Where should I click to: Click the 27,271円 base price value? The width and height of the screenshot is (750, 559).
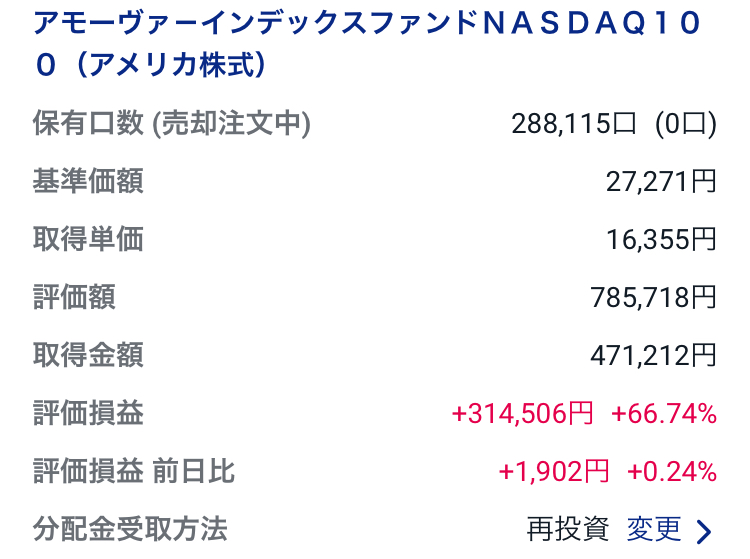tap(661, 181)
